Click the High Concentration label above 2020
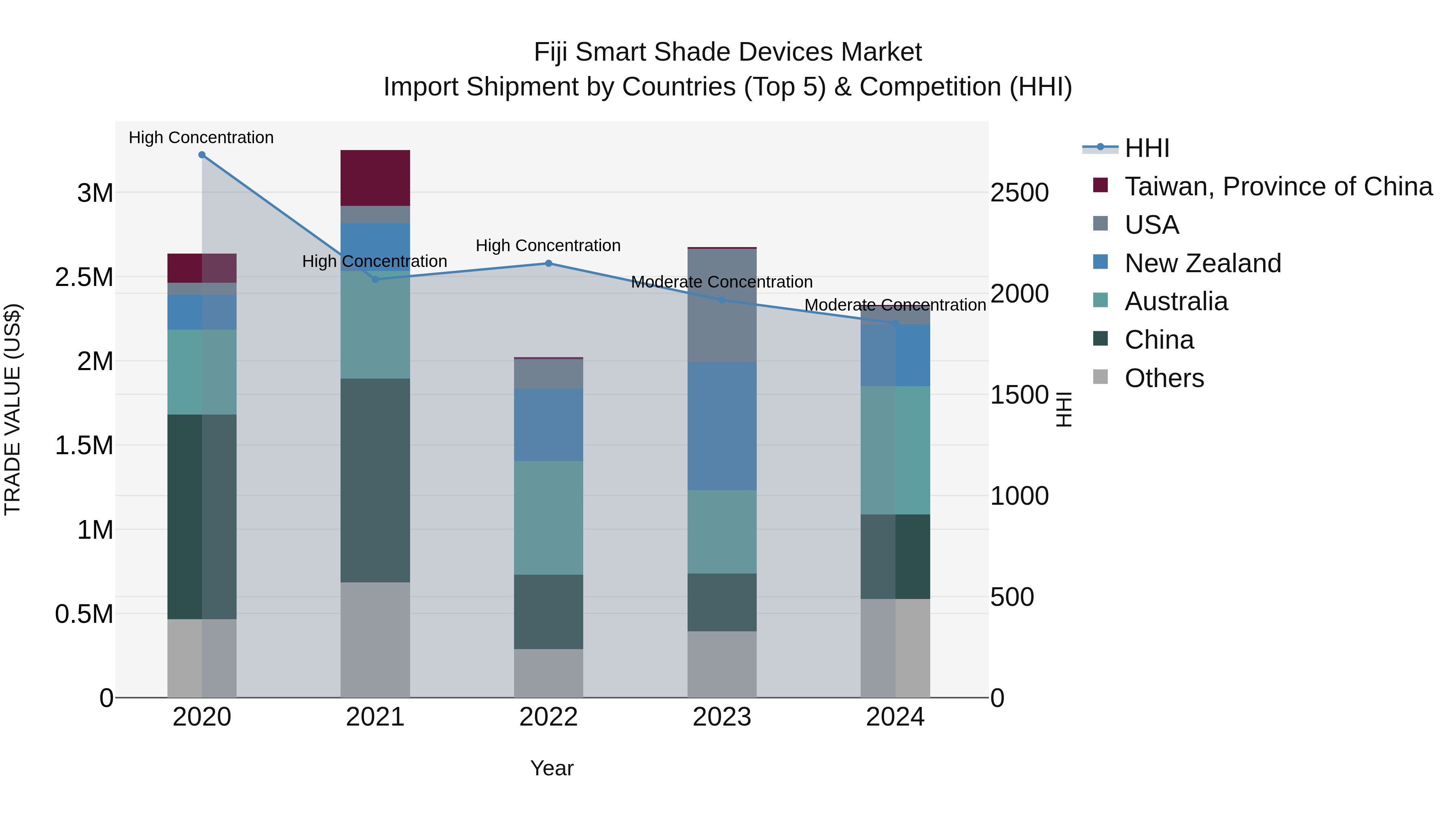The height and width of the screenshot is (819, 1456). click(x=201, y=138)
